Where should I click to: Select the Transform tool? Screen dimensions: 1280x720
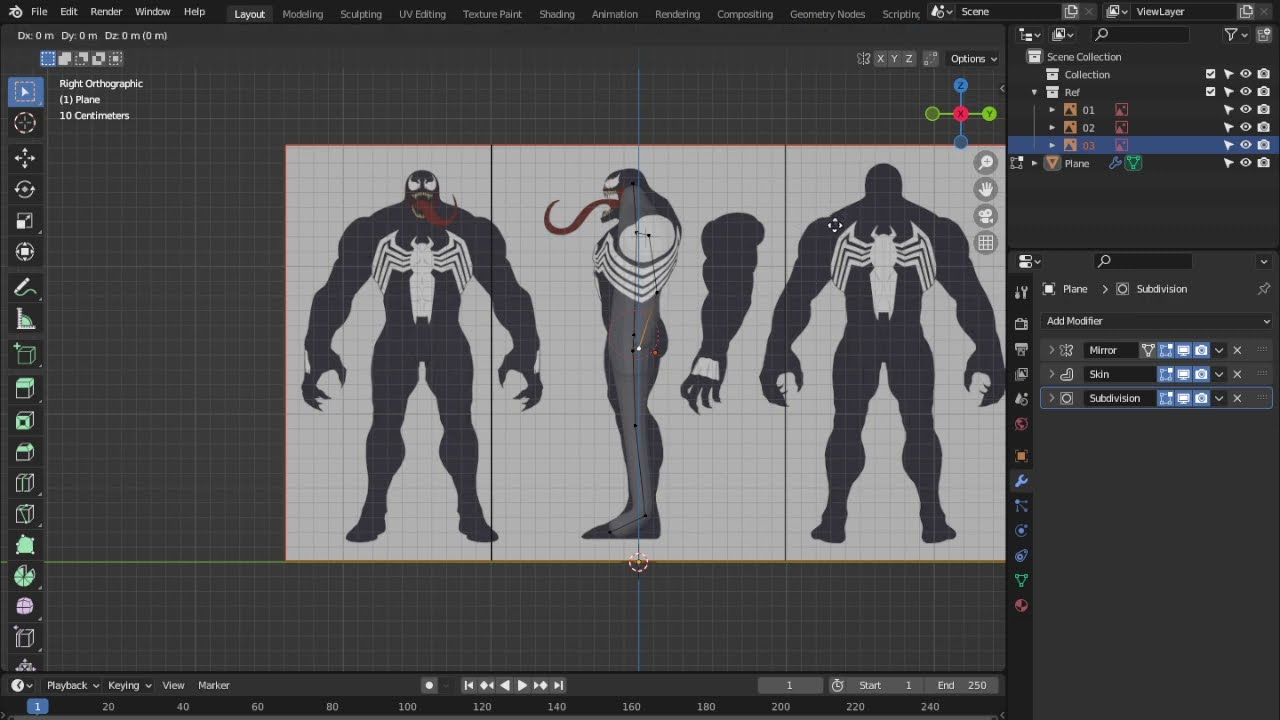tap(25, 252)
